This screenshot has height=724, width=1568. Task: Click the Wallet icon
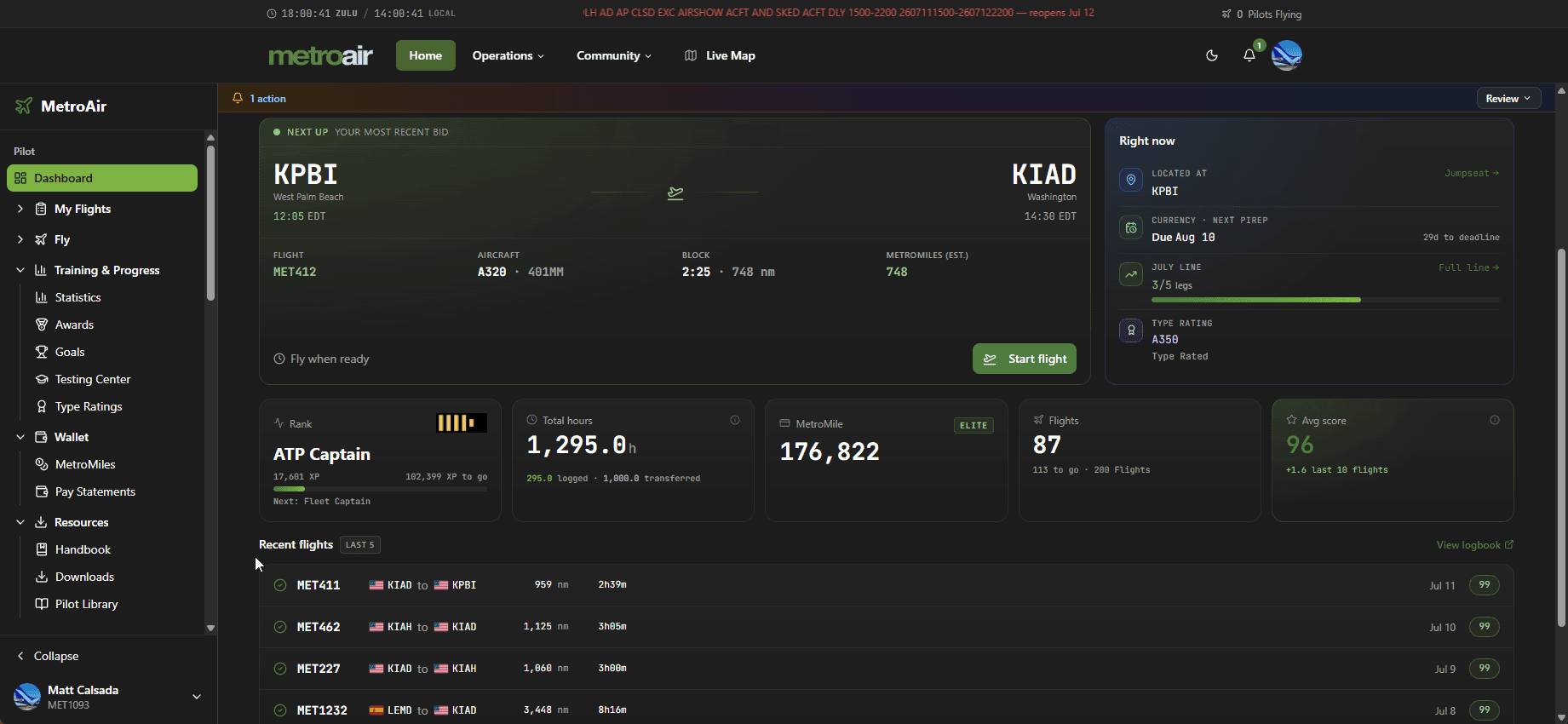tap(41, 437)
